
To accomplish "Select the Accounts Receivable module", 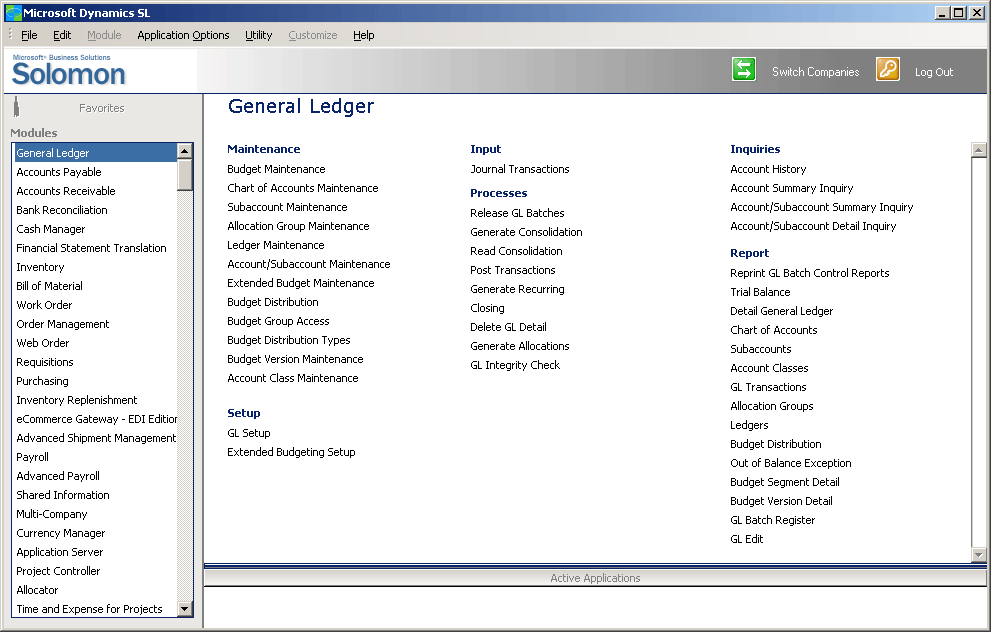I will [66, 191].
